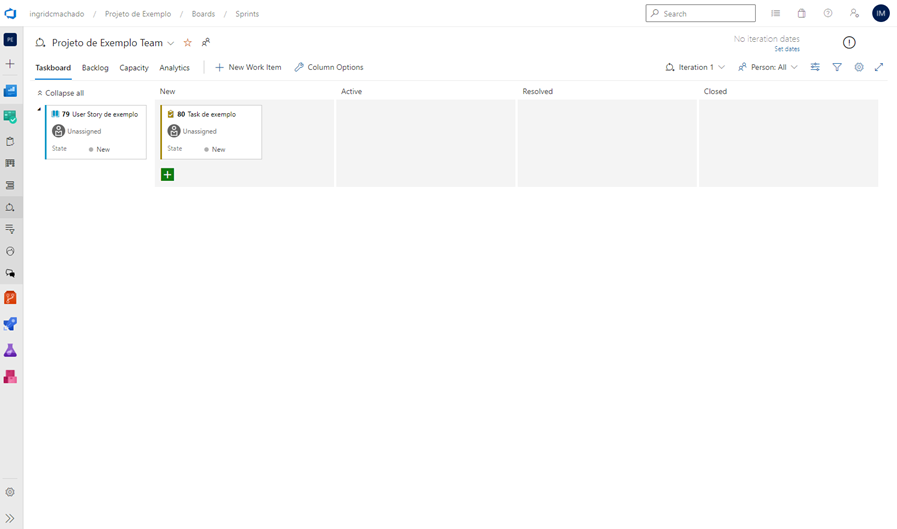Select the Sprints icon in sidebar

(x=10, y=208)
